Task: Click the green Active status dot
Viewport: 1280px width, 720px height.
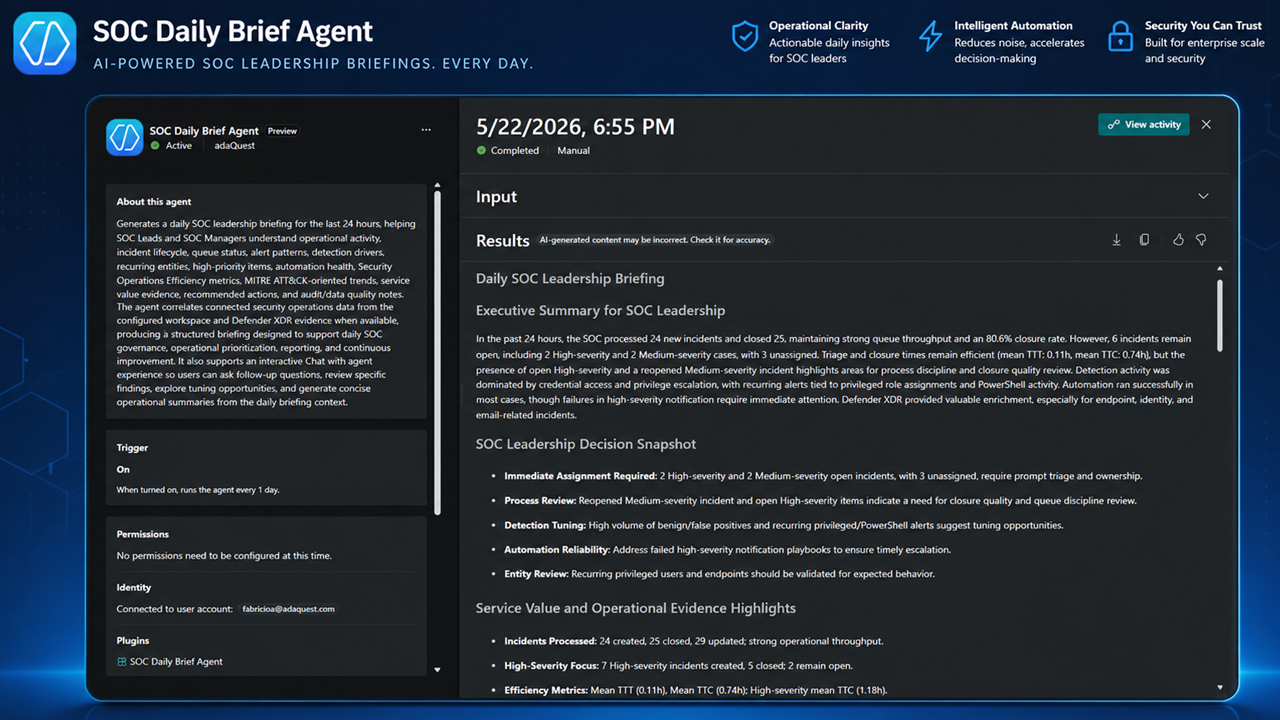Action: (x=155, y=146)
